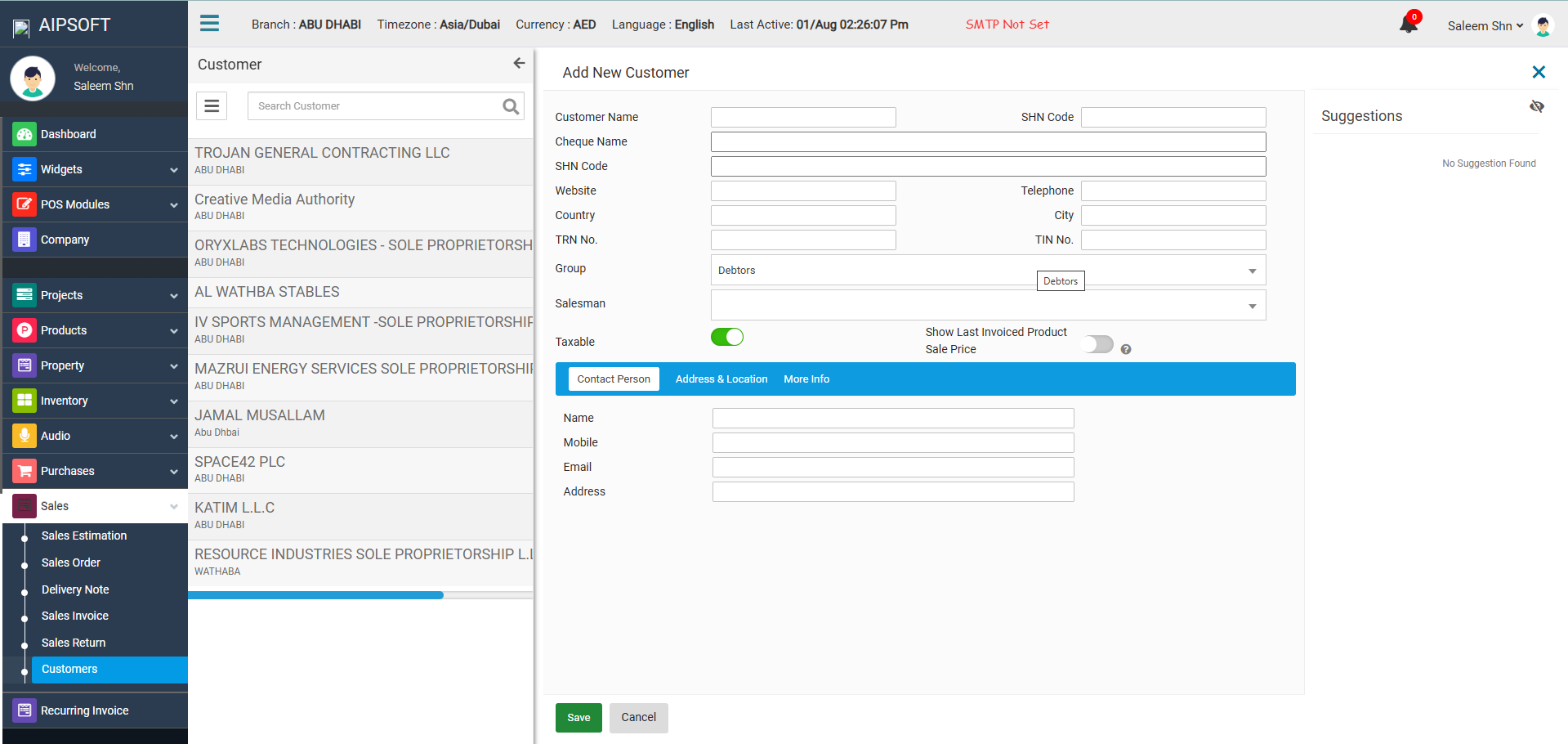Open Sales Estimation submenu item
This screenshot has height=744, width=1568.
[84, 536]
